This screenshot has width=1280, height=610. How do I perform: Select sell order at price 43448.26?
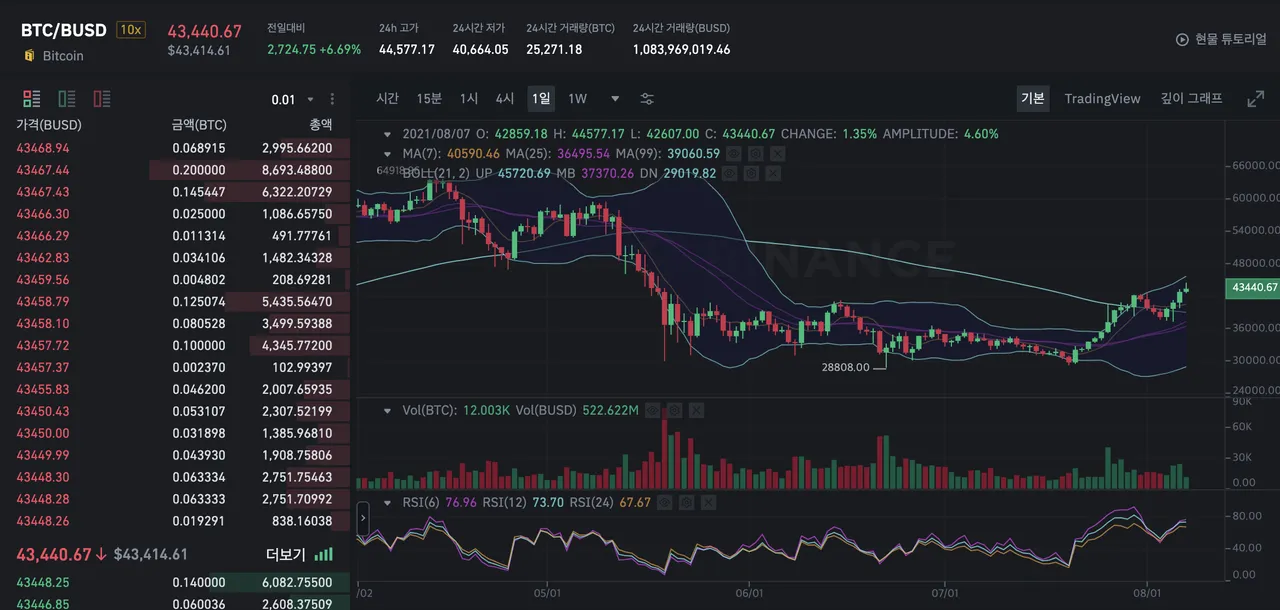click(175, 521)
